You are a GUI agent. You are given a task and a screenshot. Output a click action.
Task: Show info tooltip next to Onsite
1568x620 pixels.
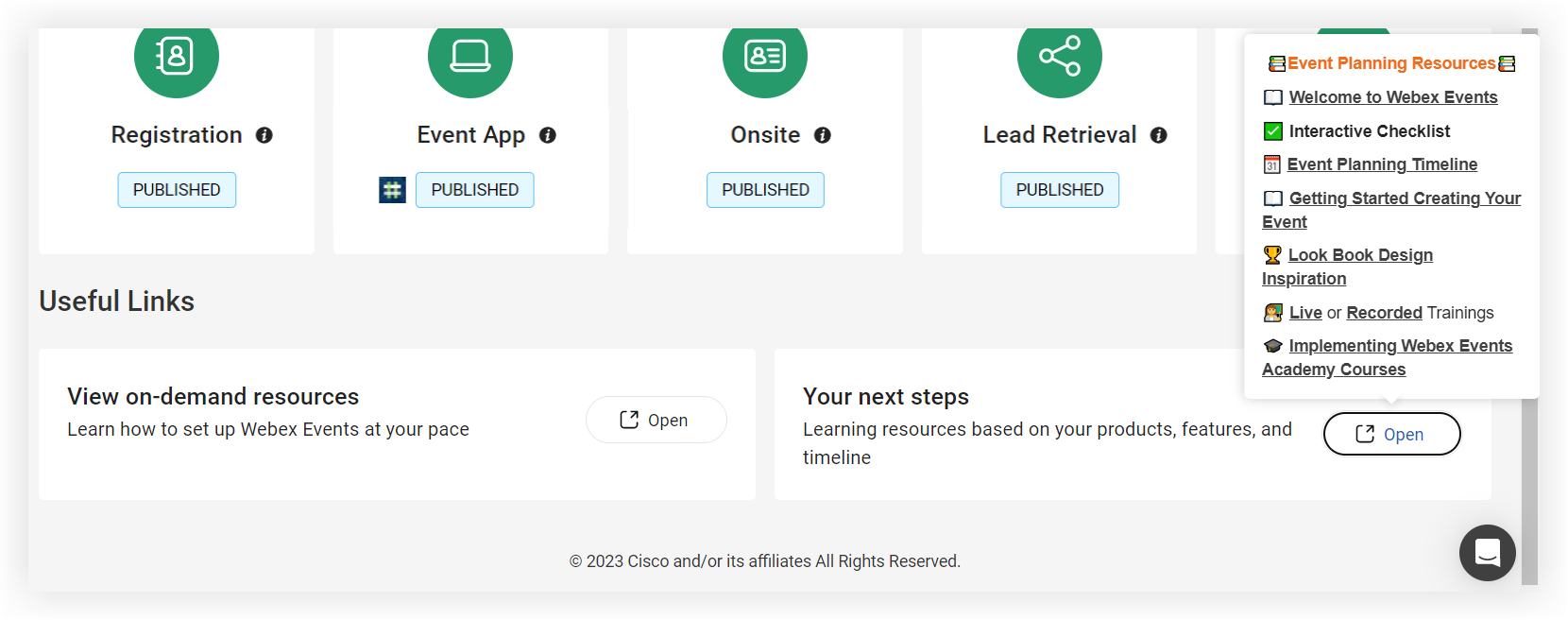(823, 135)
